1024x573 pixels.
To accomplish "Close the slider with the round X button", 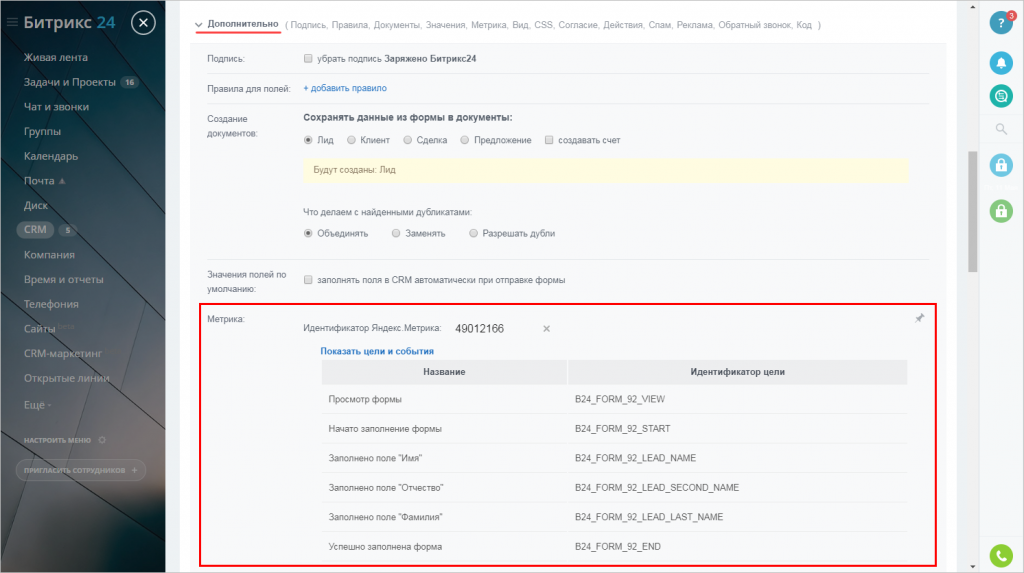I will (x=143, y=23).
